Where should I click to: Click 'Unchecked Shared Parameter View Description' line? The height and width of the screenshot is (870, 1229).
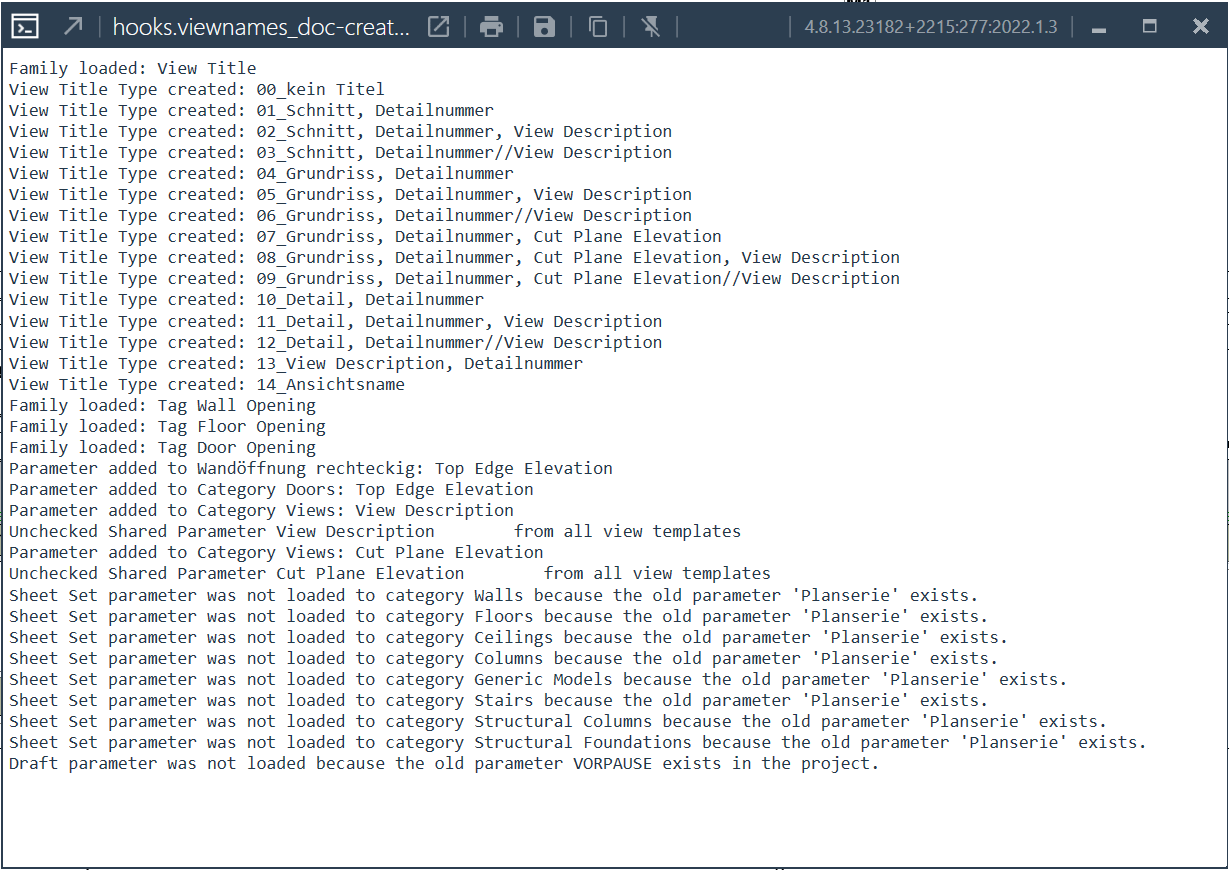pyautogui.click(x=375, y=532)
